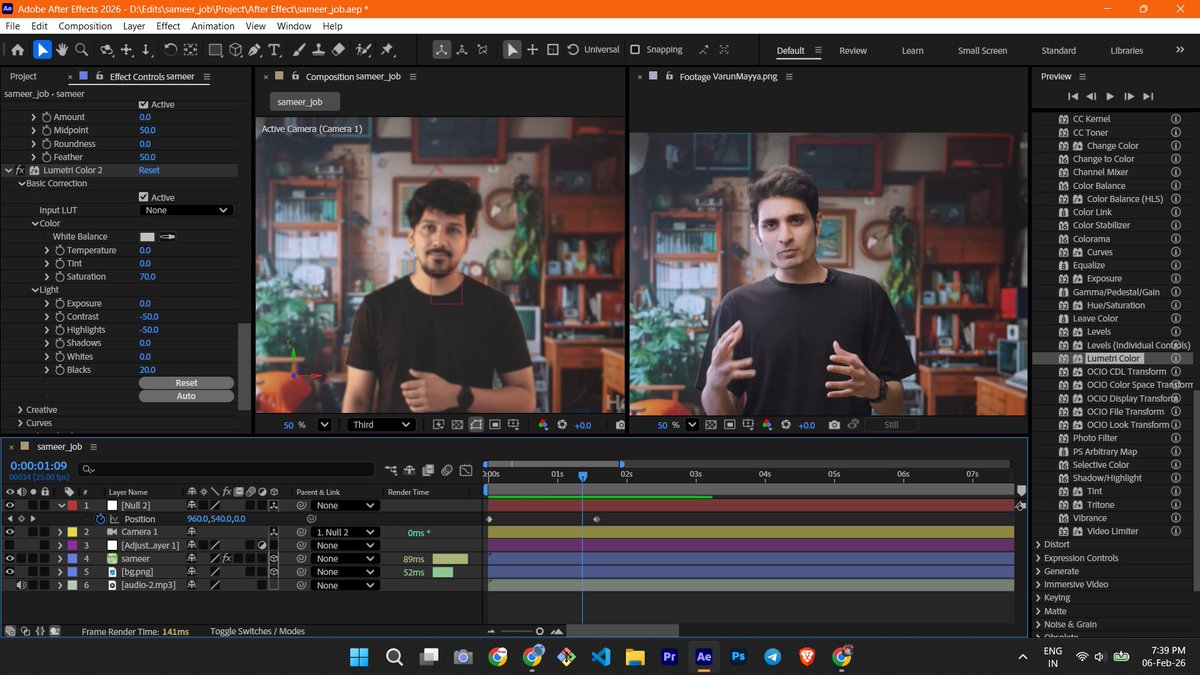1200x675 pixels.
Task: Select the Zoom tool
Action: tap(82, 49)
